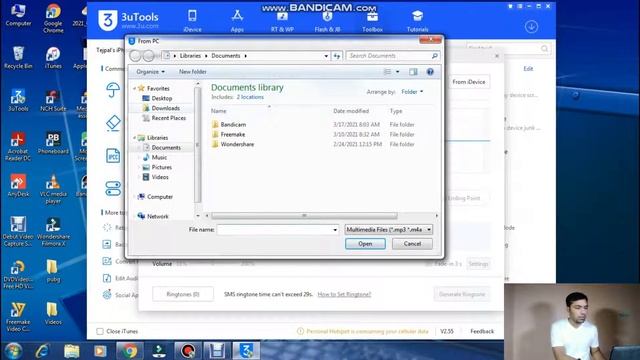640x360 pixels.
Task: Collapse the Libraries tree group
Action: click(134, 138)
